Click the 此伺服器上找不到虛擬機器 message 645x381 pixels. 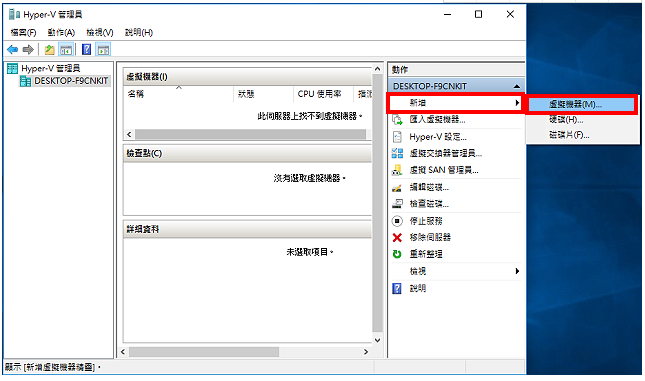pos(309,116)
